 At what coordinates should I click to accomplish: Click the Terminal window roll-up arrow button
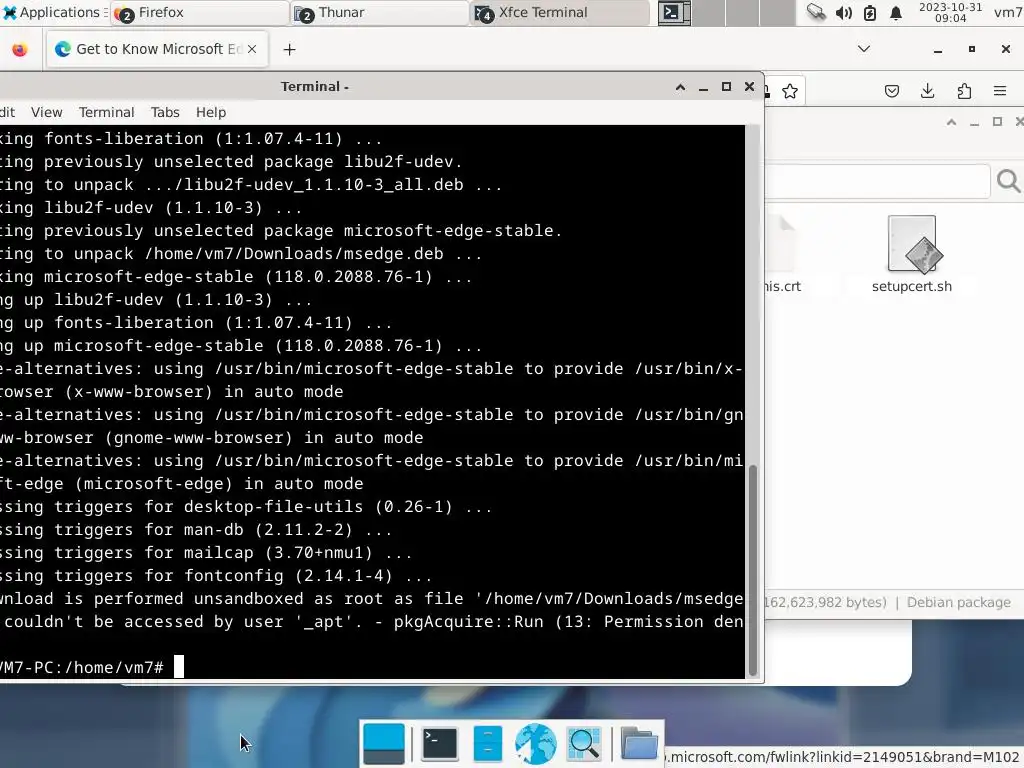680,87
